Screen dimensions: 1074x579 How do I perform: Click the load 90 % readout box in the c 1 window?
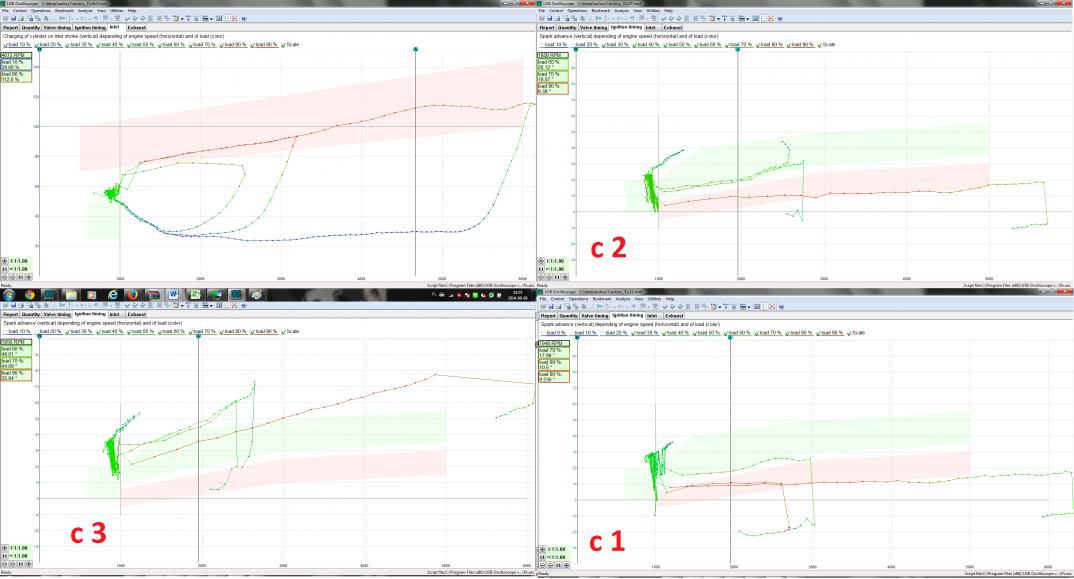[x=552, y=376]
